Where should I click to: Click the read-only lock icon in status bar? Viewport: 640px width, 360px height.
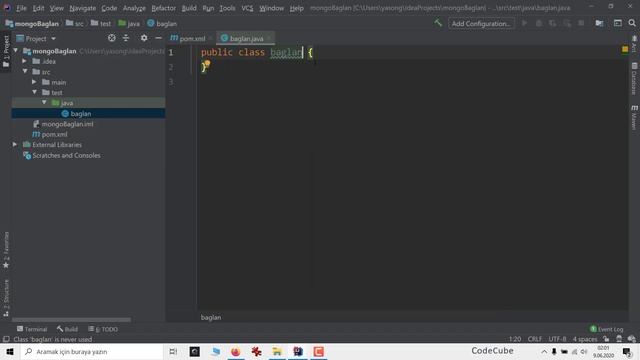click(x=606, y=339)
